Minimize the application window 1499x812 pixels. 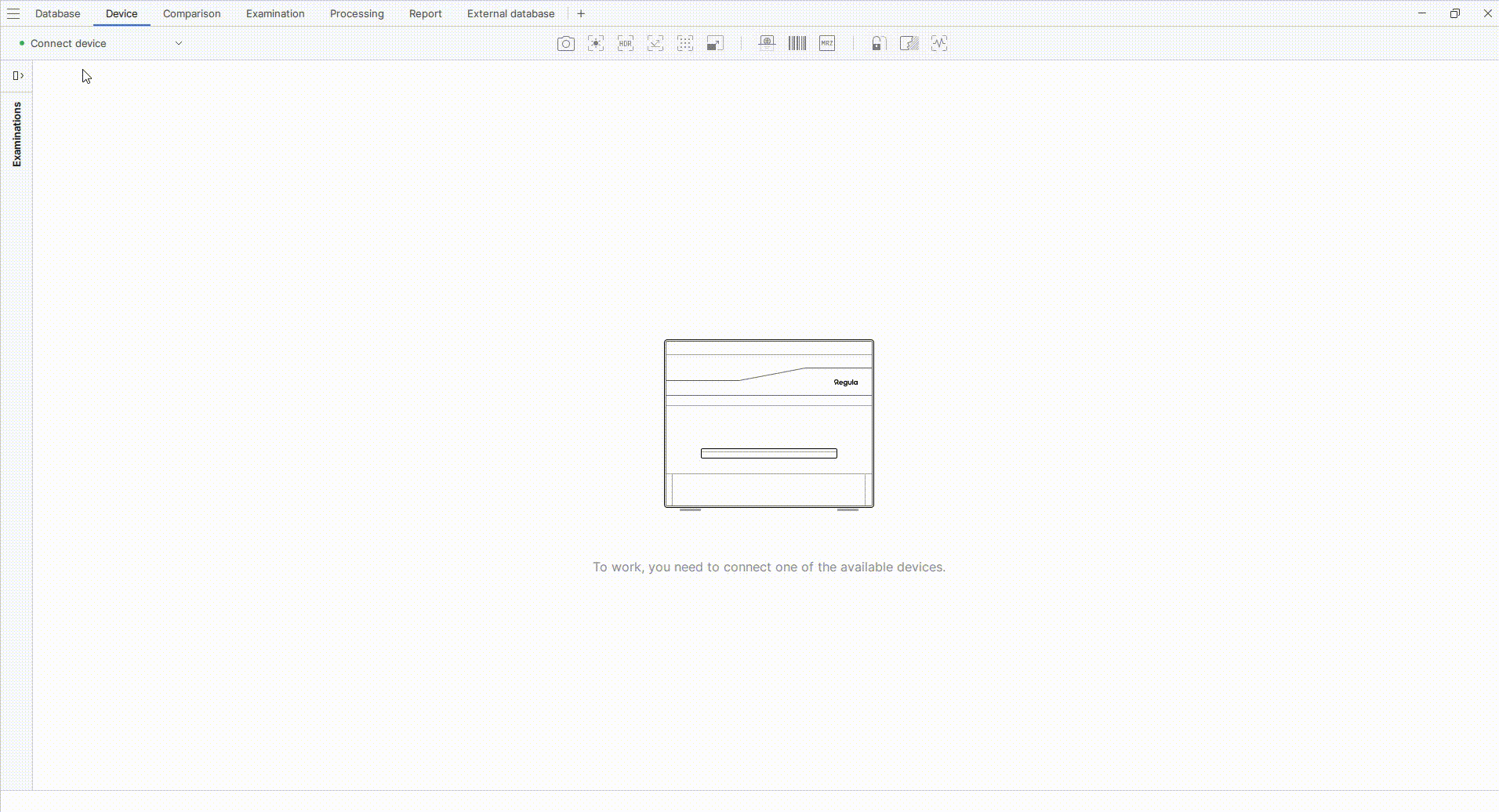pyautogui.click(x=1422, y=13)
